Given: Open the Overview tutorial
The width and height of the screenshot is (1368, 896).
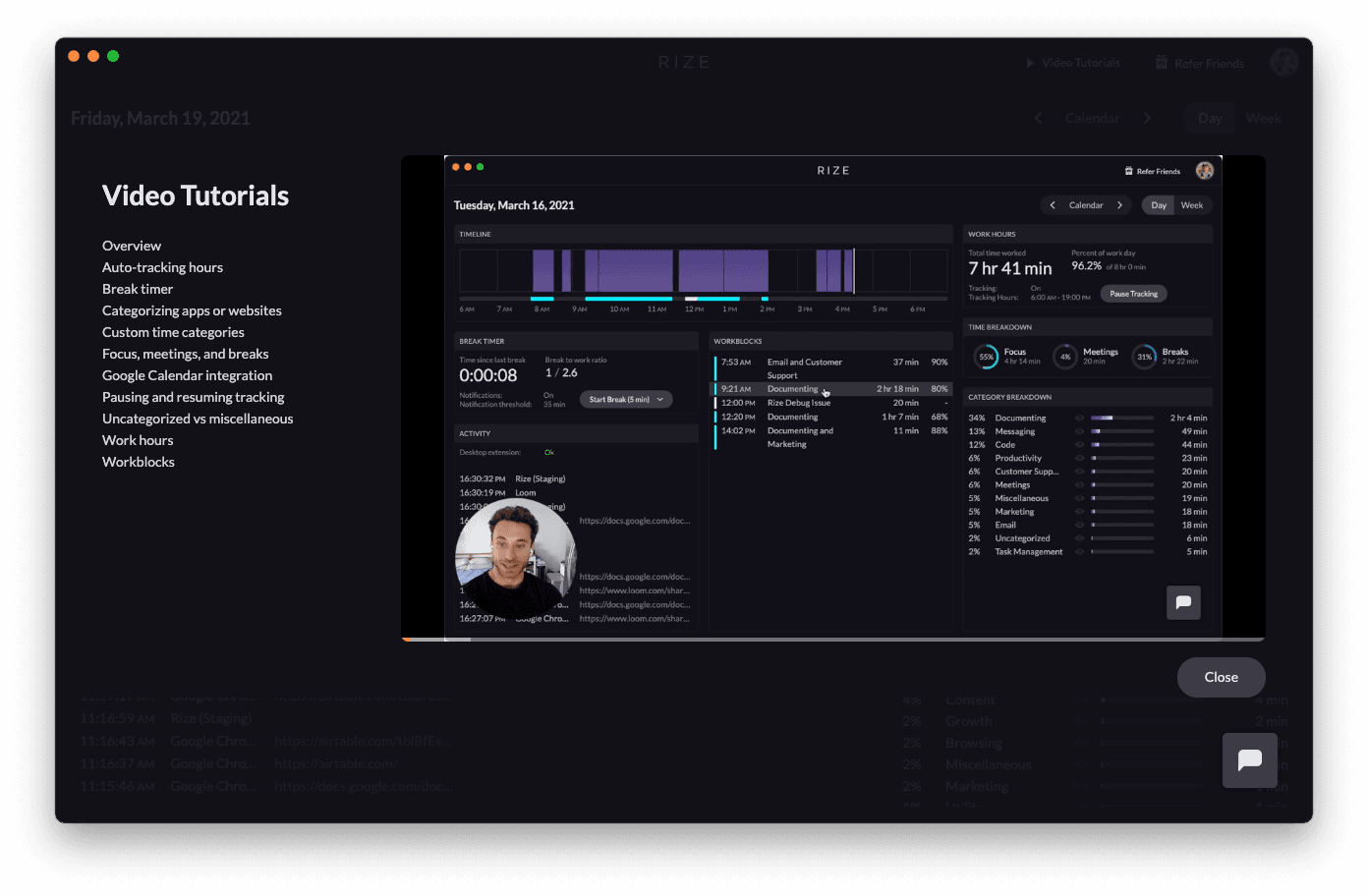Looking at the screenshot, I should [x=132, y=245].
